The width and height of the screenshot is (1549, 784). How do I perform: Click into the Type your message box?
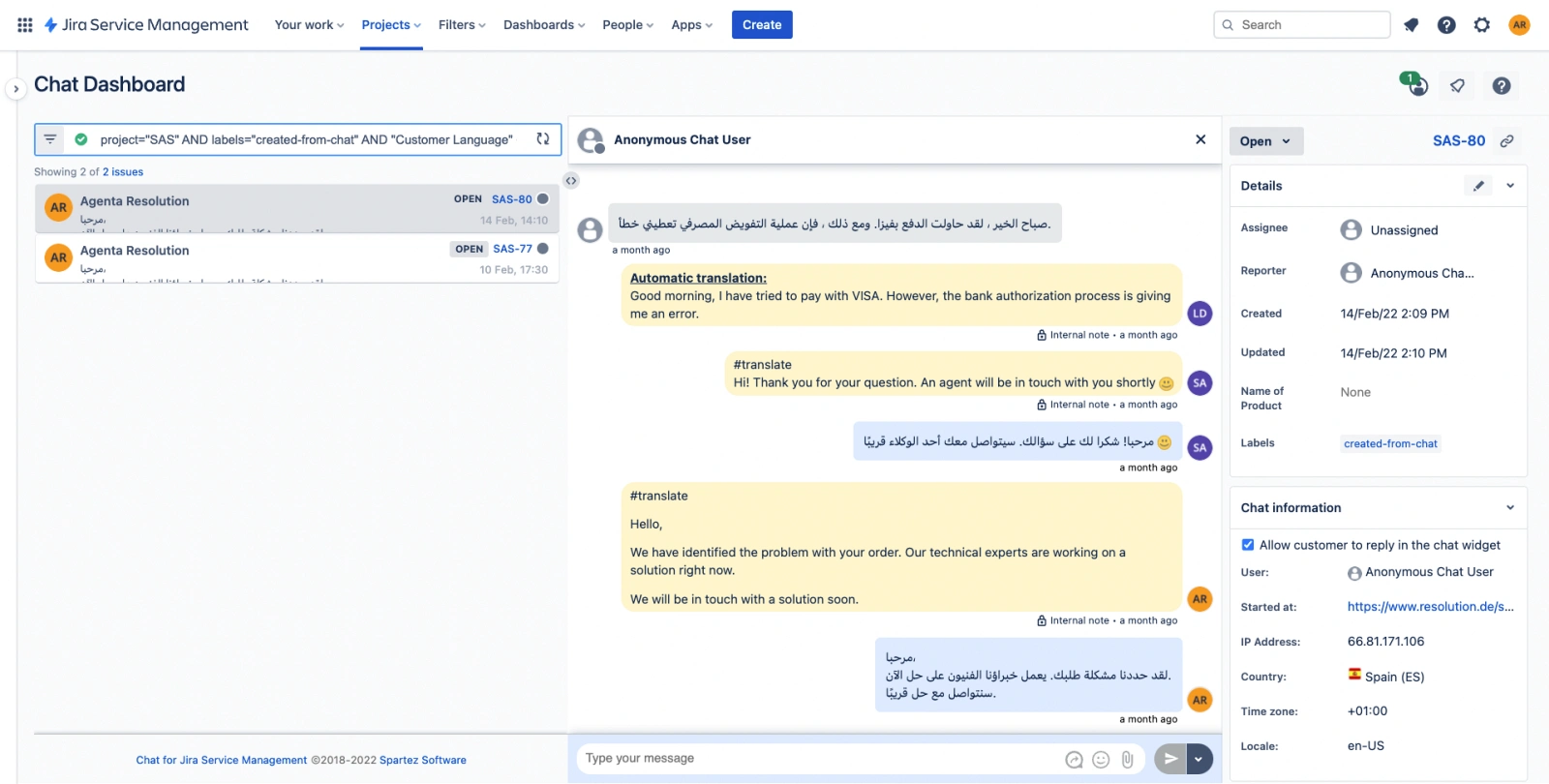pos(818,759)
